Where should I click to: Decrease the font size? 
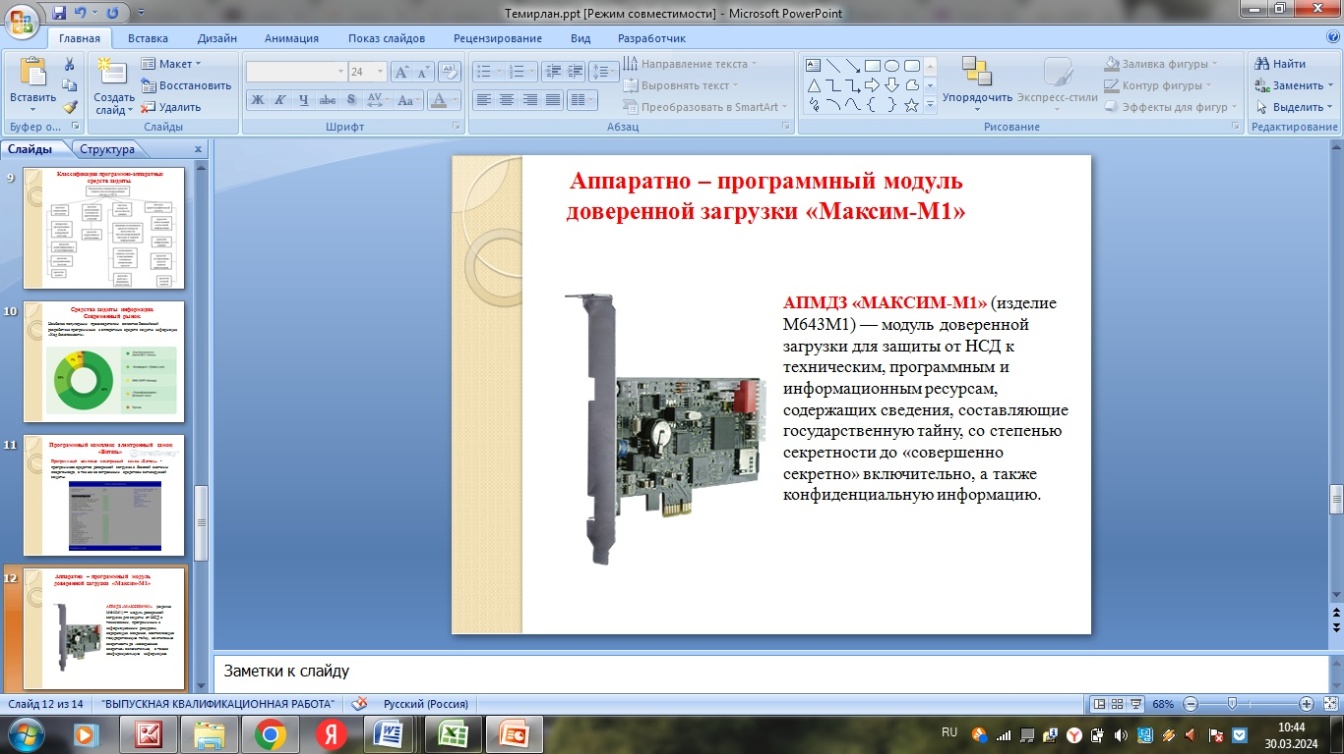pos(423,72)
